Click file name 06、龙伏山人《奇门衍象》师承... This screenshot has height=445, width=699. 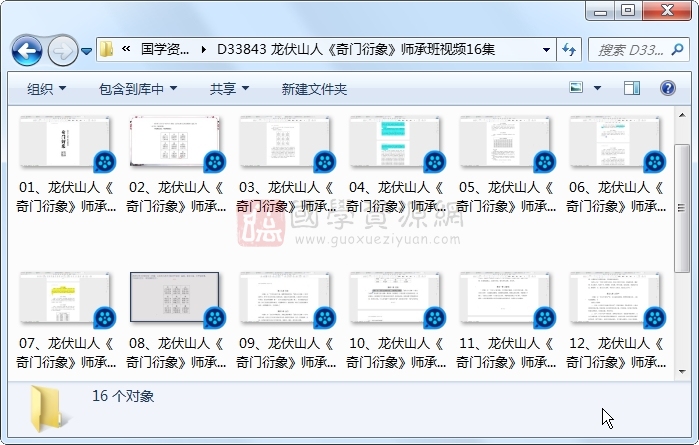616,197
